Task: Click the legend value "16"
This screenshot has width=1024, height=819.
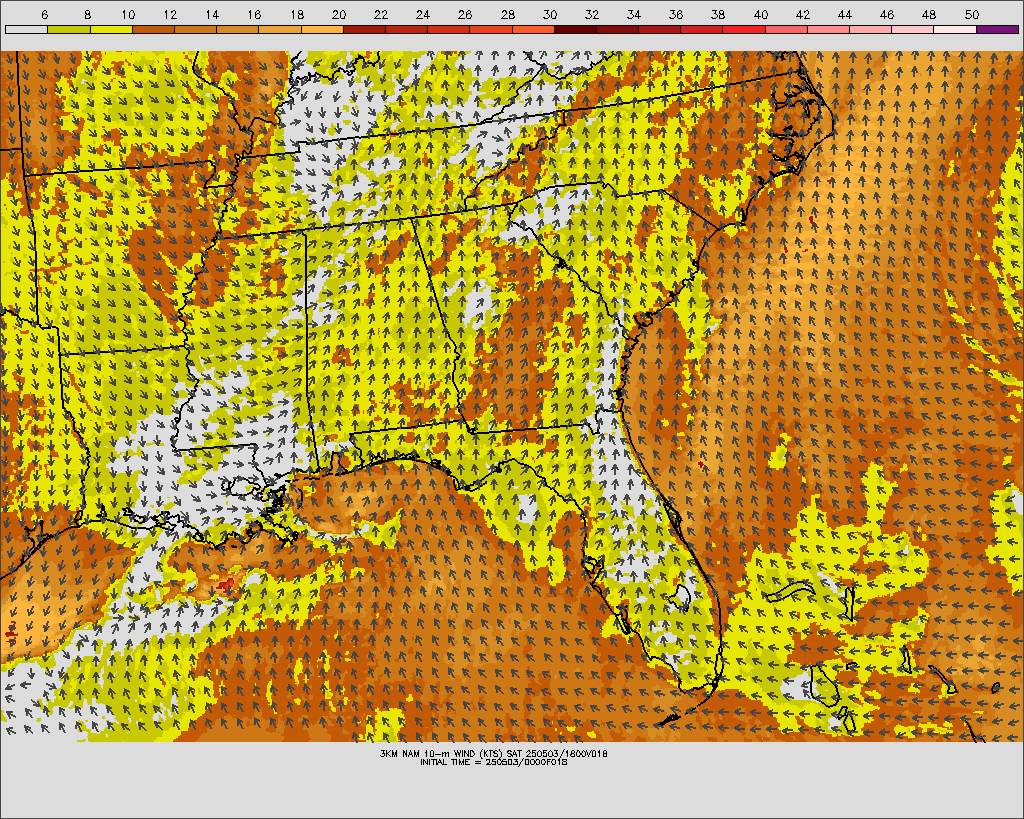Action: [255, 15]
